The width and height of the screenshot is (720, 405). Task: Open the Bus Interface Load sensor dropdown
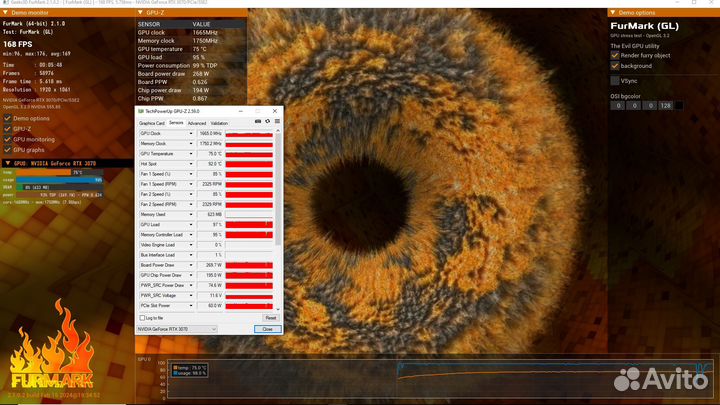[x=191, y=255]
